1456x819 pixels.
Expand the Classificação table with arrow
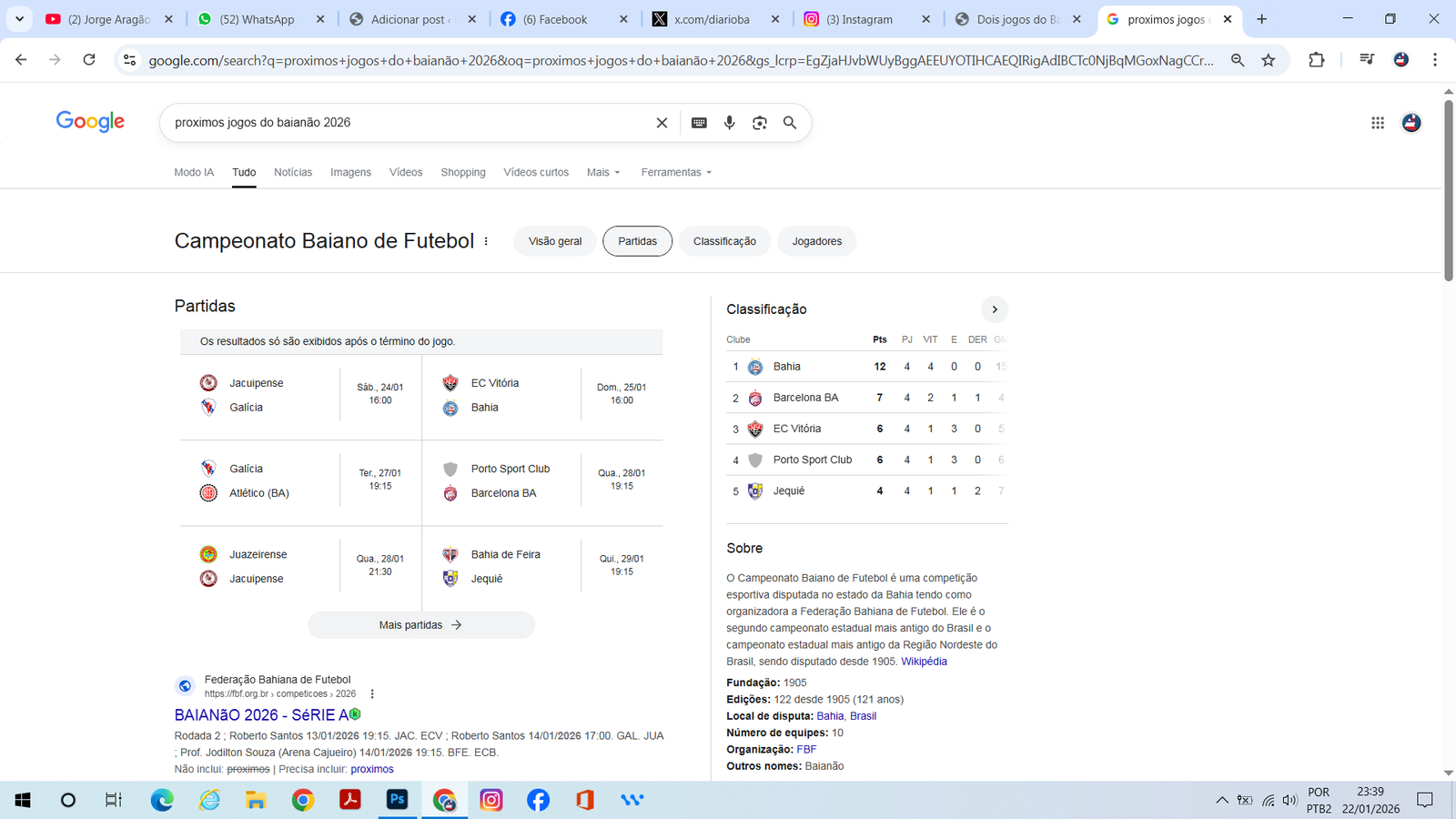tap(994, 309)
